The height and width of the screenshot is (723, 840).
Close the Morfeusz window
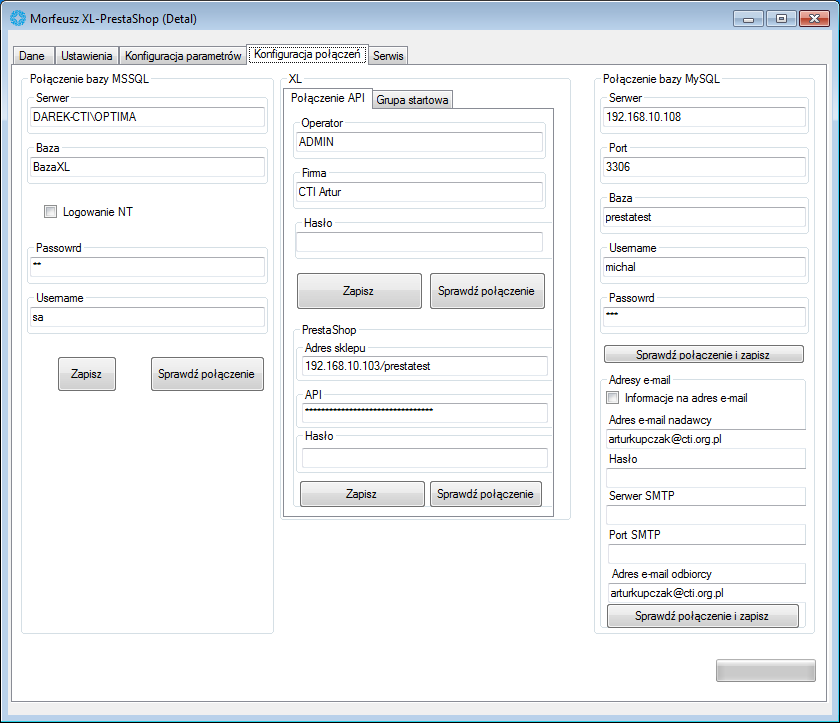(814, 19)
